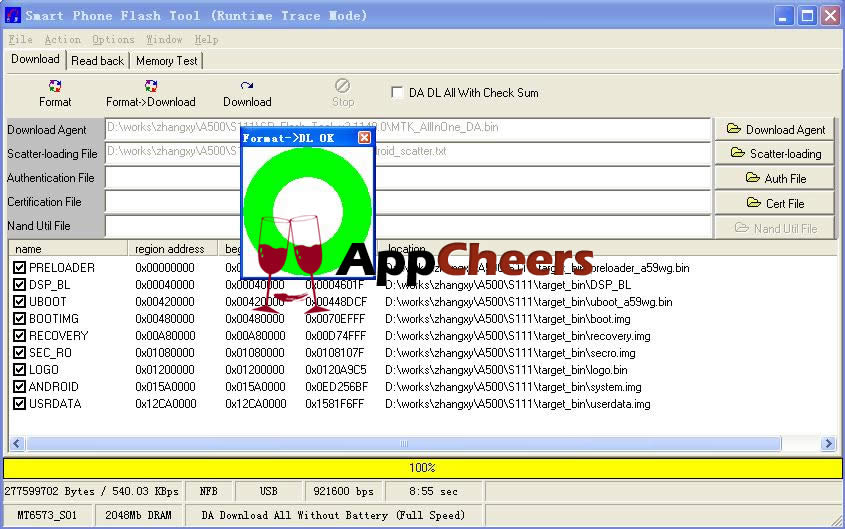
Task: Click the Scatter-loading button
Action: [774, 154]
